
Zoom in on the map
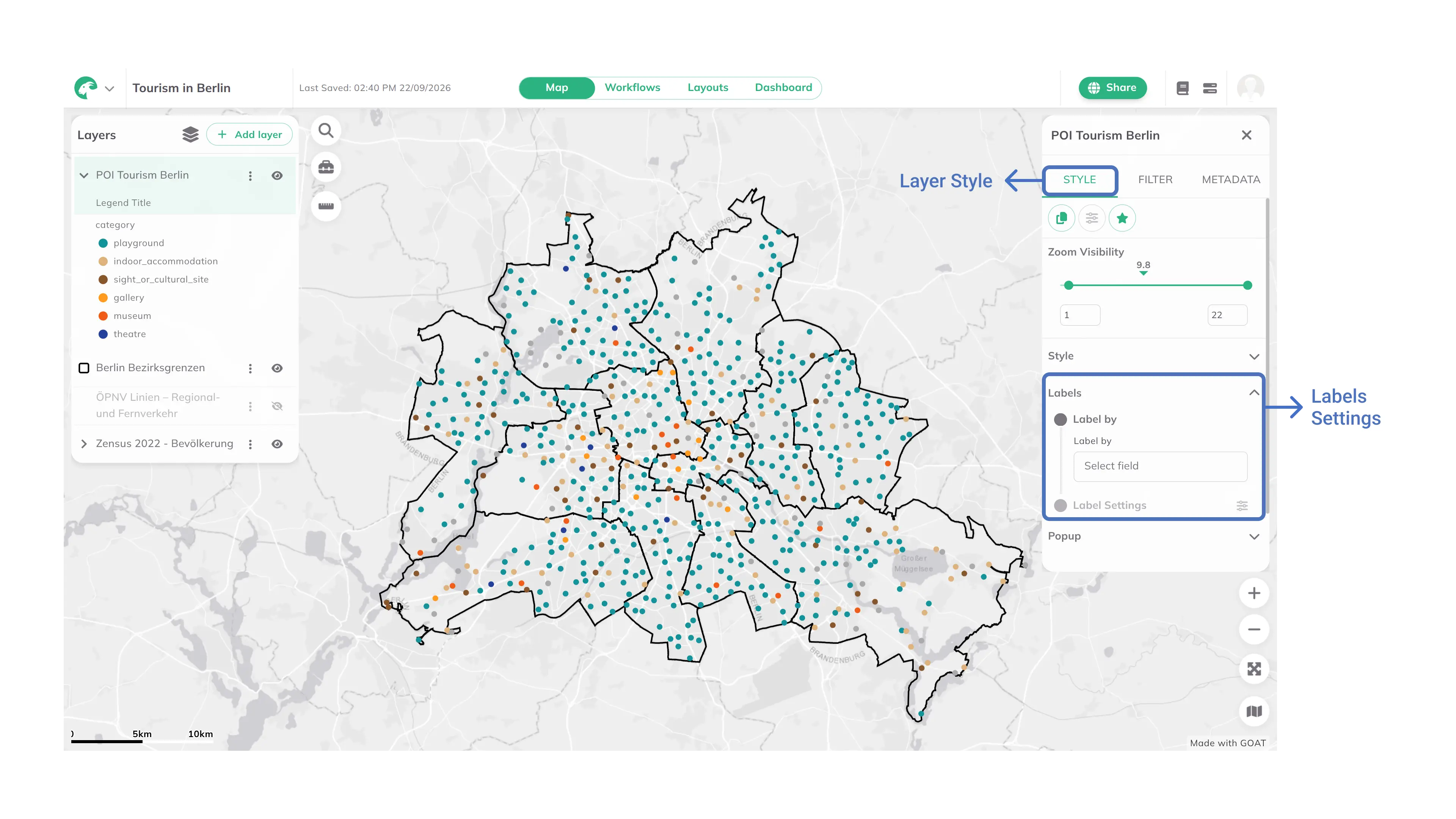[x=1254, y=593]
